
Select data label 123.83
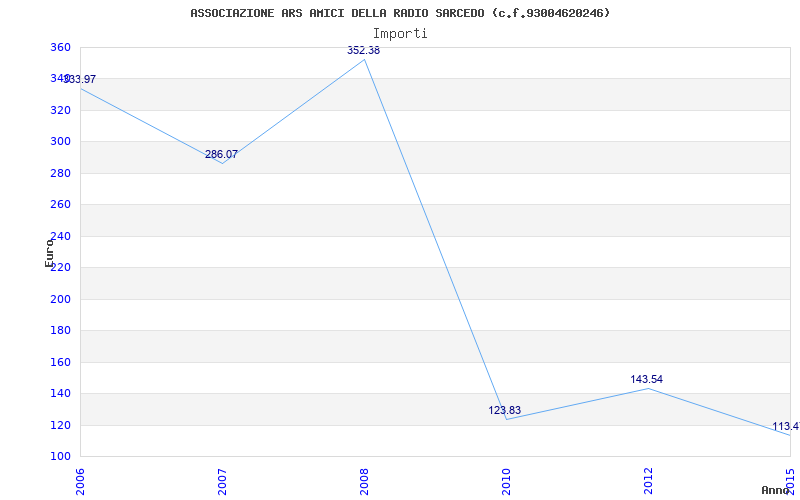click(505, 411)
